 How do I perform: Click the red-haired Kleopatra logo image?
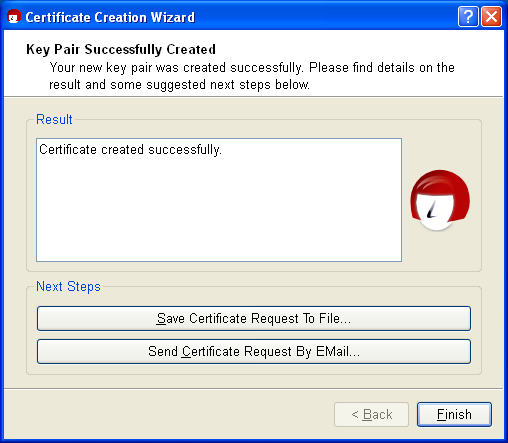(440, 200)
